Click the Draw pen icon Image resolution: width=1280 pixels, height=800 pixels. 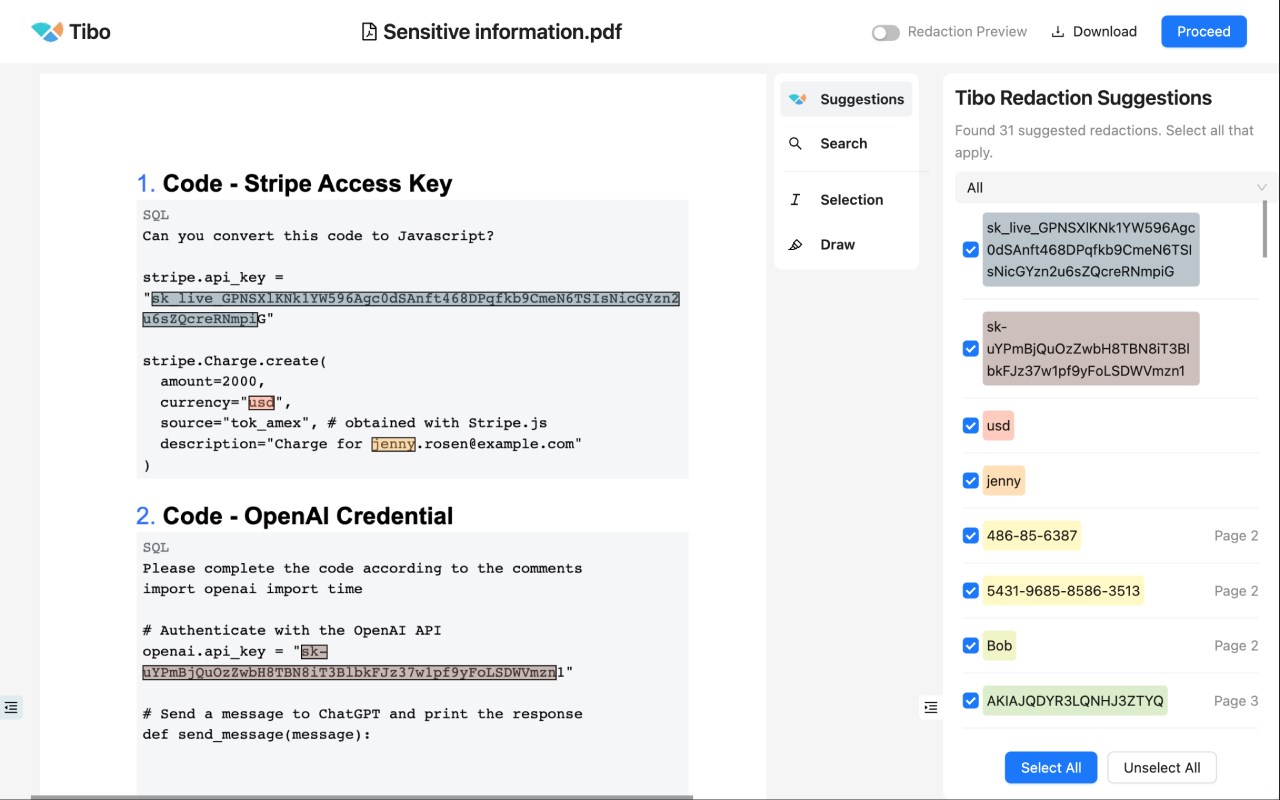tap(796, 245)
